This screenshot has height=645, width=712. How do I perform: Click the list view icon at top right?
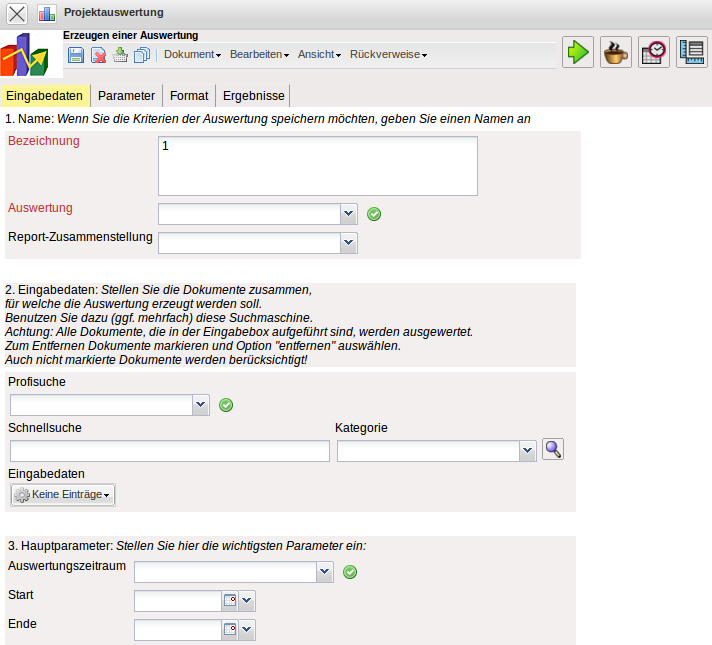click(692, 53)
